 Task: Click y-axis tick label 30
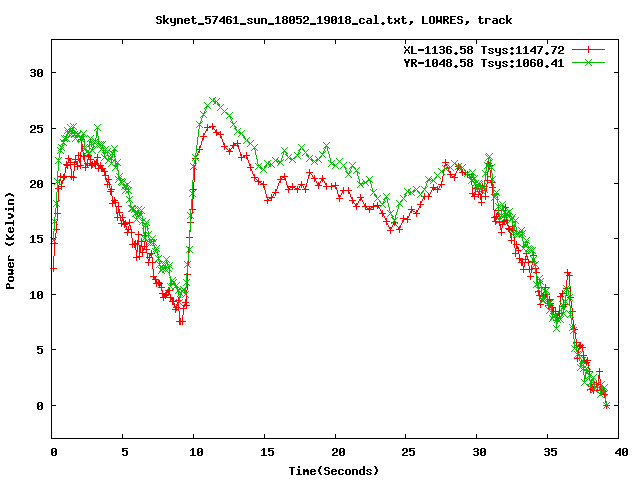[x=36, y=73]
